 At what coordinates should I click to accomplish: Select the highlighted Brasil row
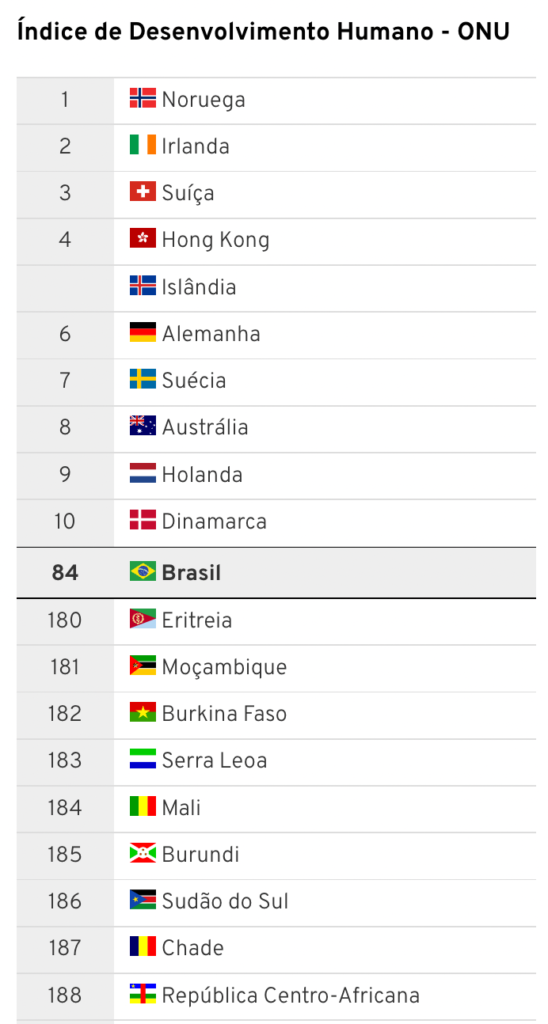(276, 573)
